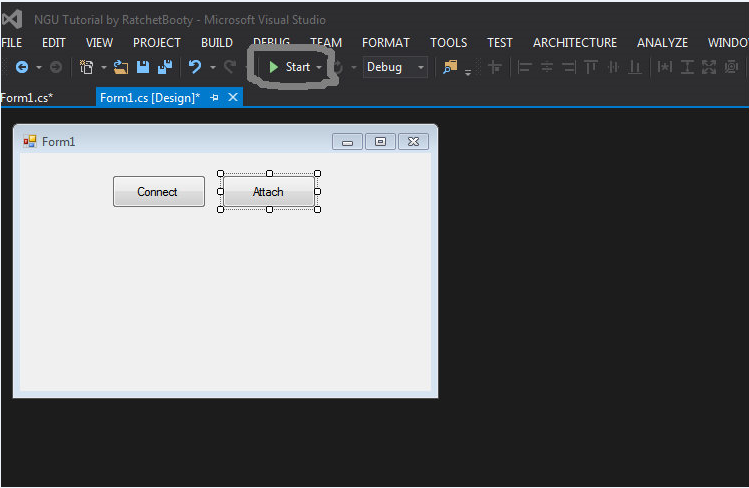This screenshot has height=488, width=749.
Task: Click Attach button's top-left resize handle
Action: 220,173
